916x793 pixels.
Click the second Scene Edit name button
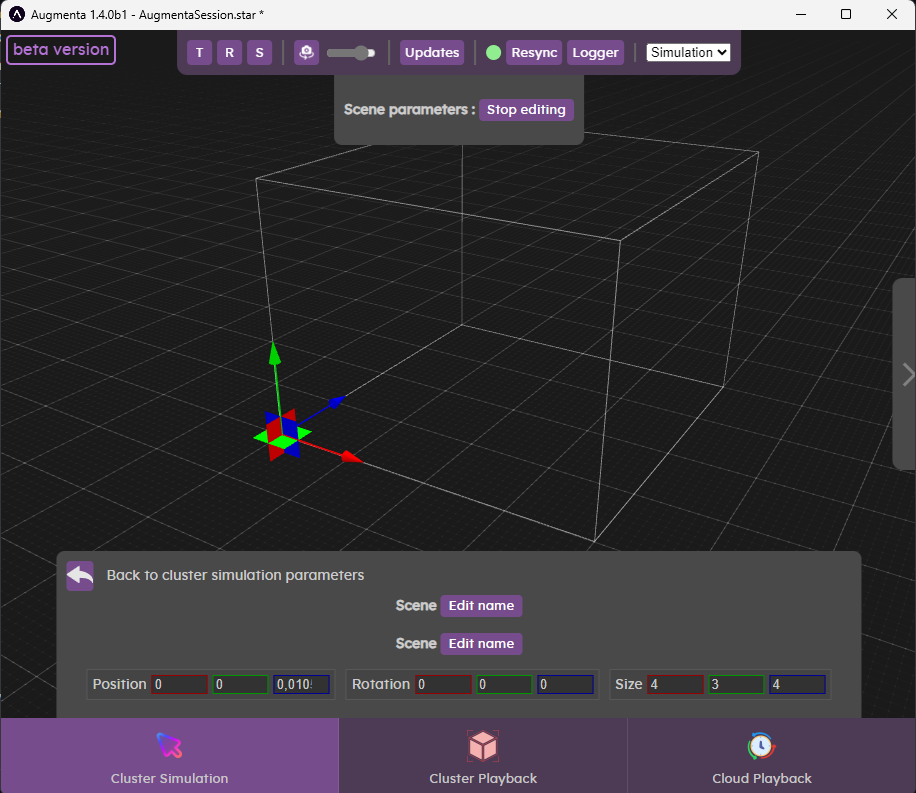481,643
